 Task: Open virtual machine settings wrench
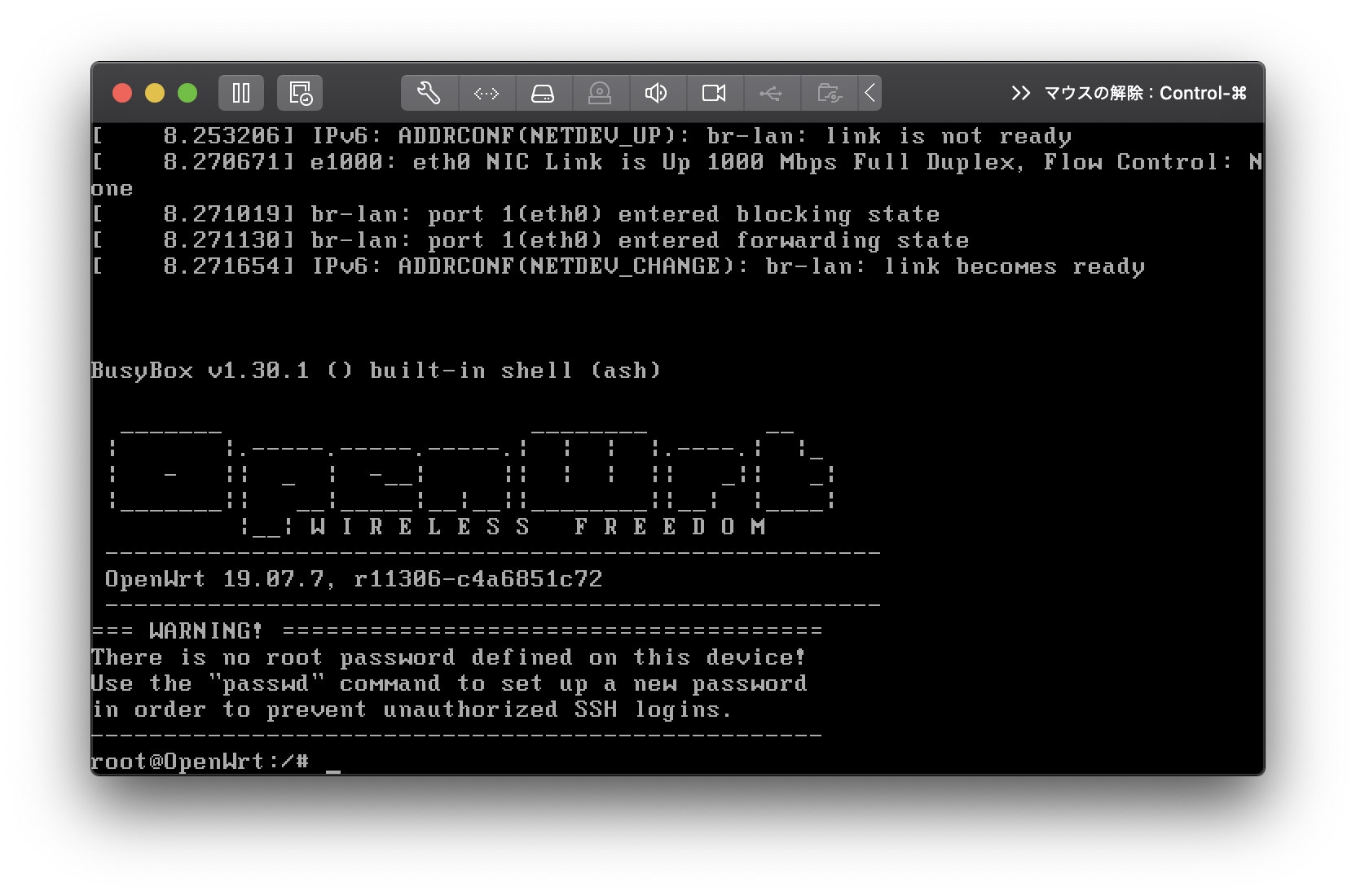[x=429, y=93]
